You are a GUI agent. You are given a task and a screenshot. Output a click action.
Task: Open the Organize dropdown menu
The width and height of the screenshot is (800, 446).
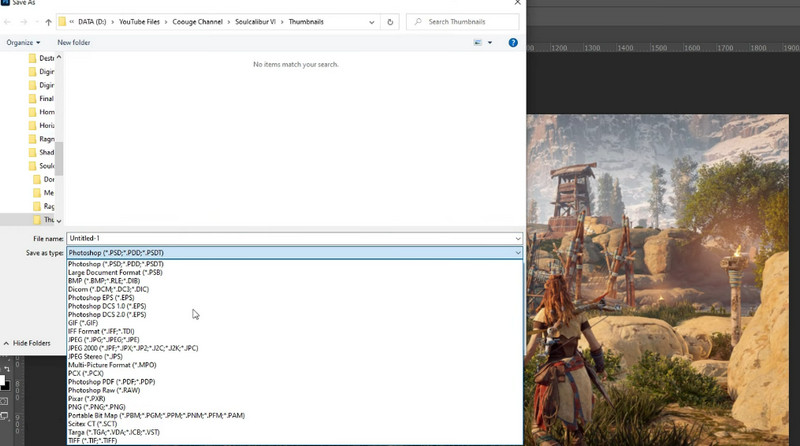coord(23,43)
